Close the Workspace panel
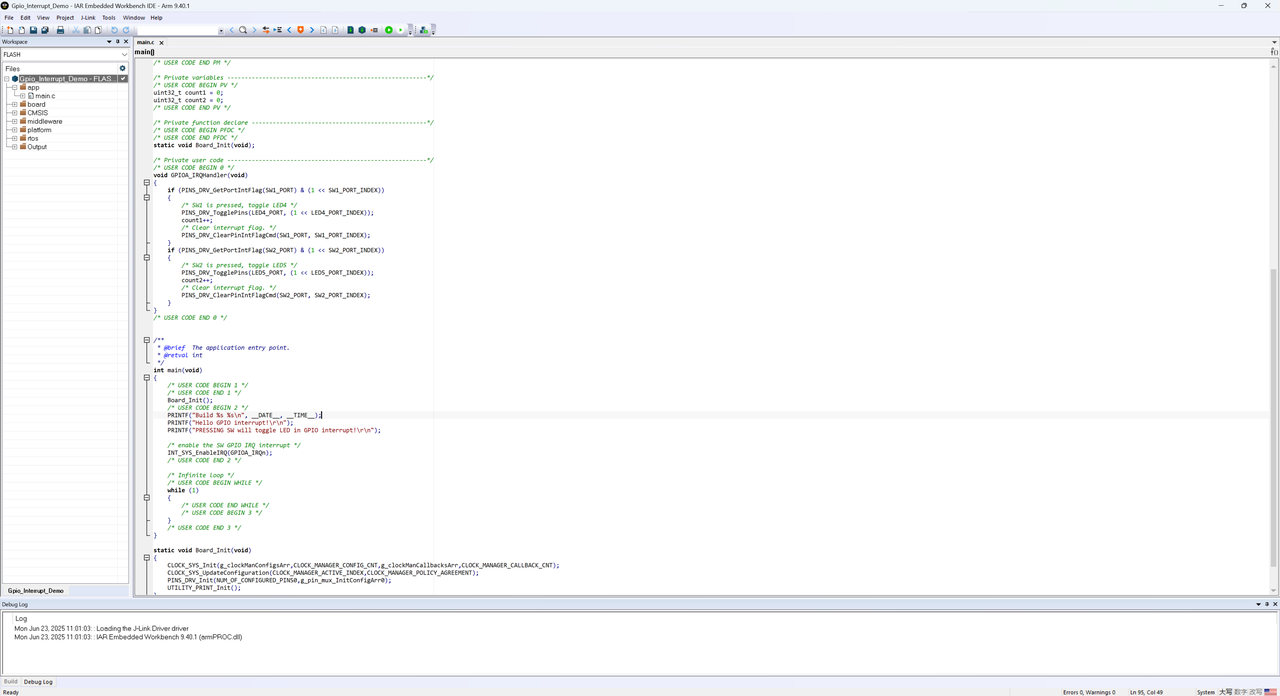The image size is (1280, 696). click(x=126, y=42)
